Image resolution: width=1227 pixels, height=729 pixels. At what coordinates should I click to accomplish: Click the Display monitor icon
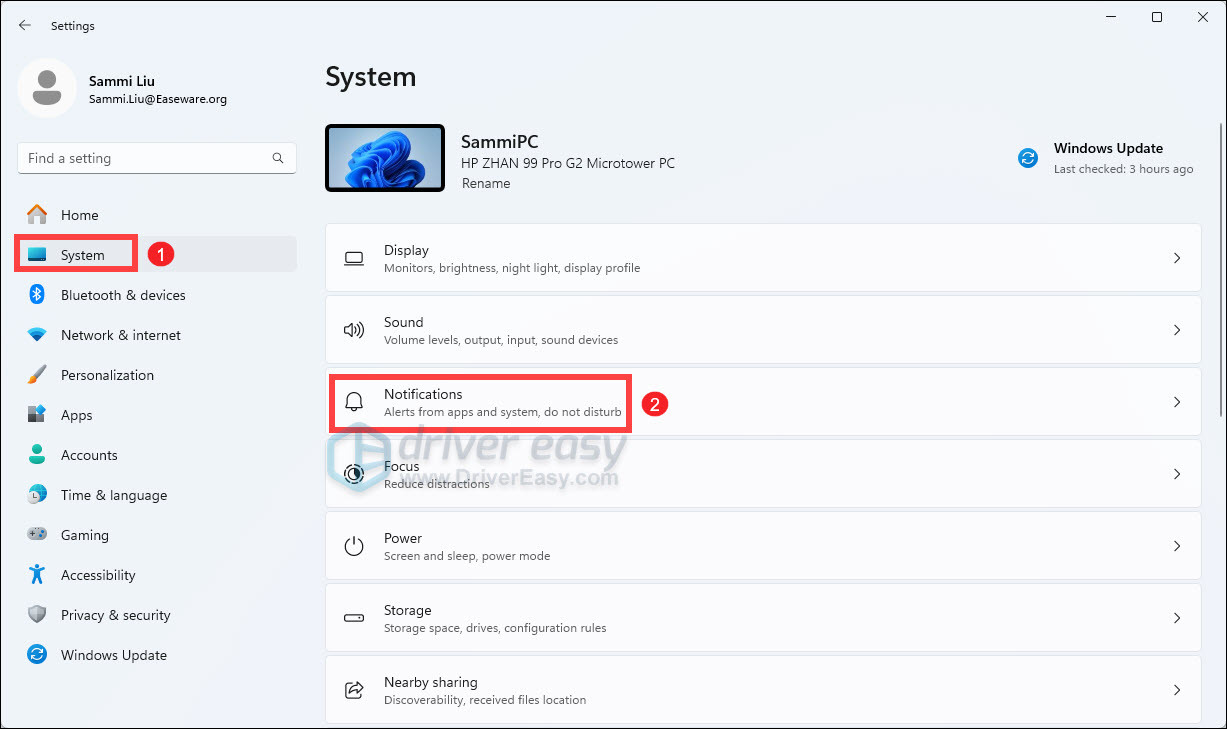pos(354,257)
